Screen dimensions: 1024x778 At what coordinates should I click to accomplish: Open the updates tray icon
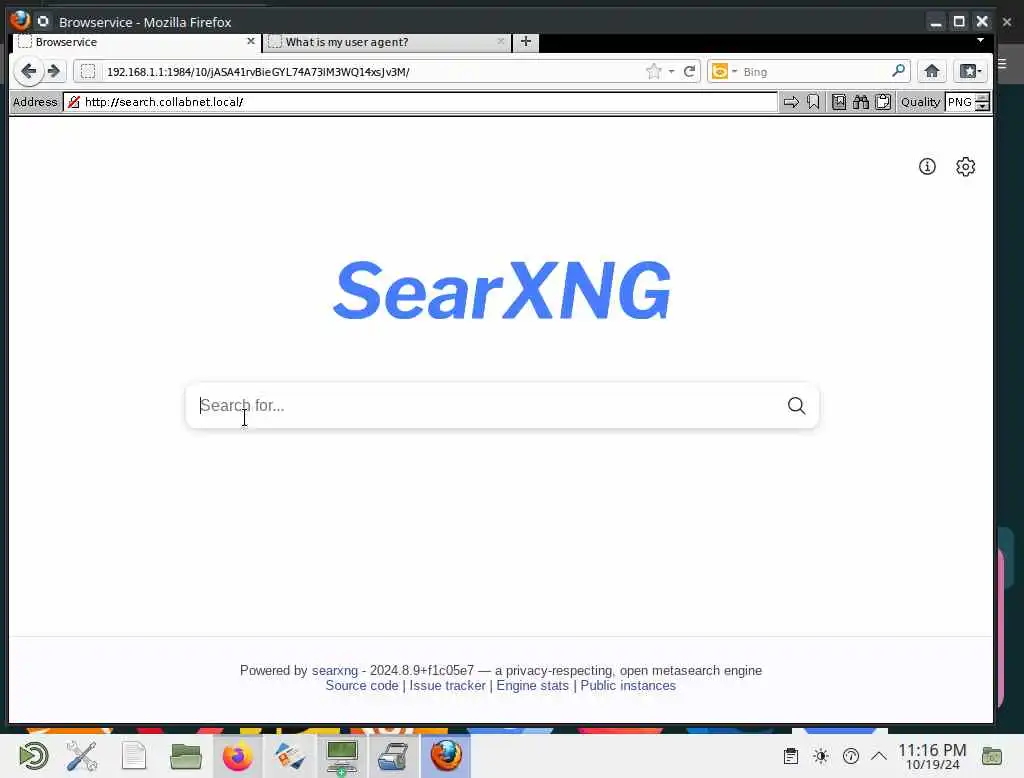point(850,756)
